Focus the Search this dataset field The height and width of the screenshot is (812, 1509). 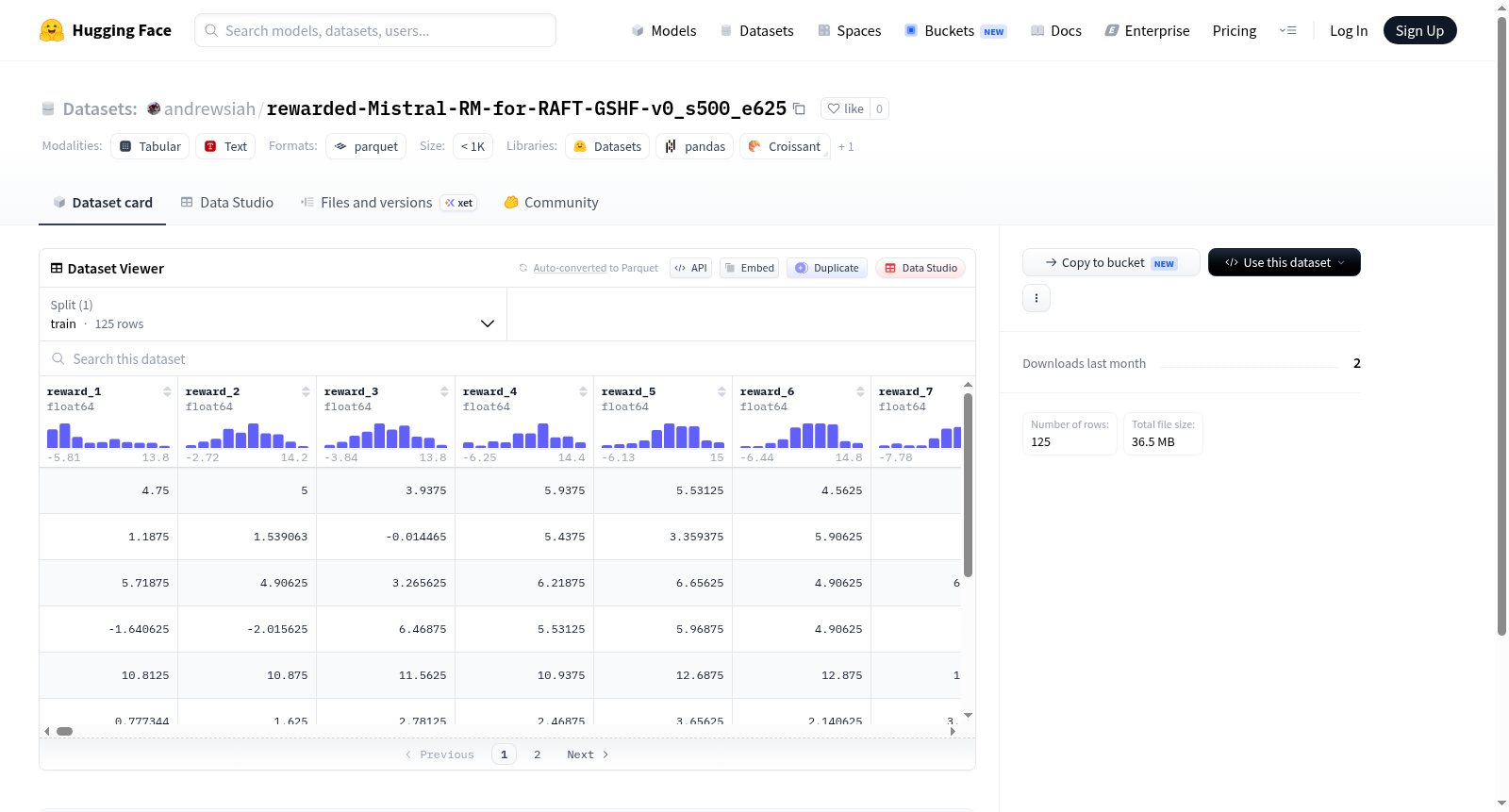point(507,358)
